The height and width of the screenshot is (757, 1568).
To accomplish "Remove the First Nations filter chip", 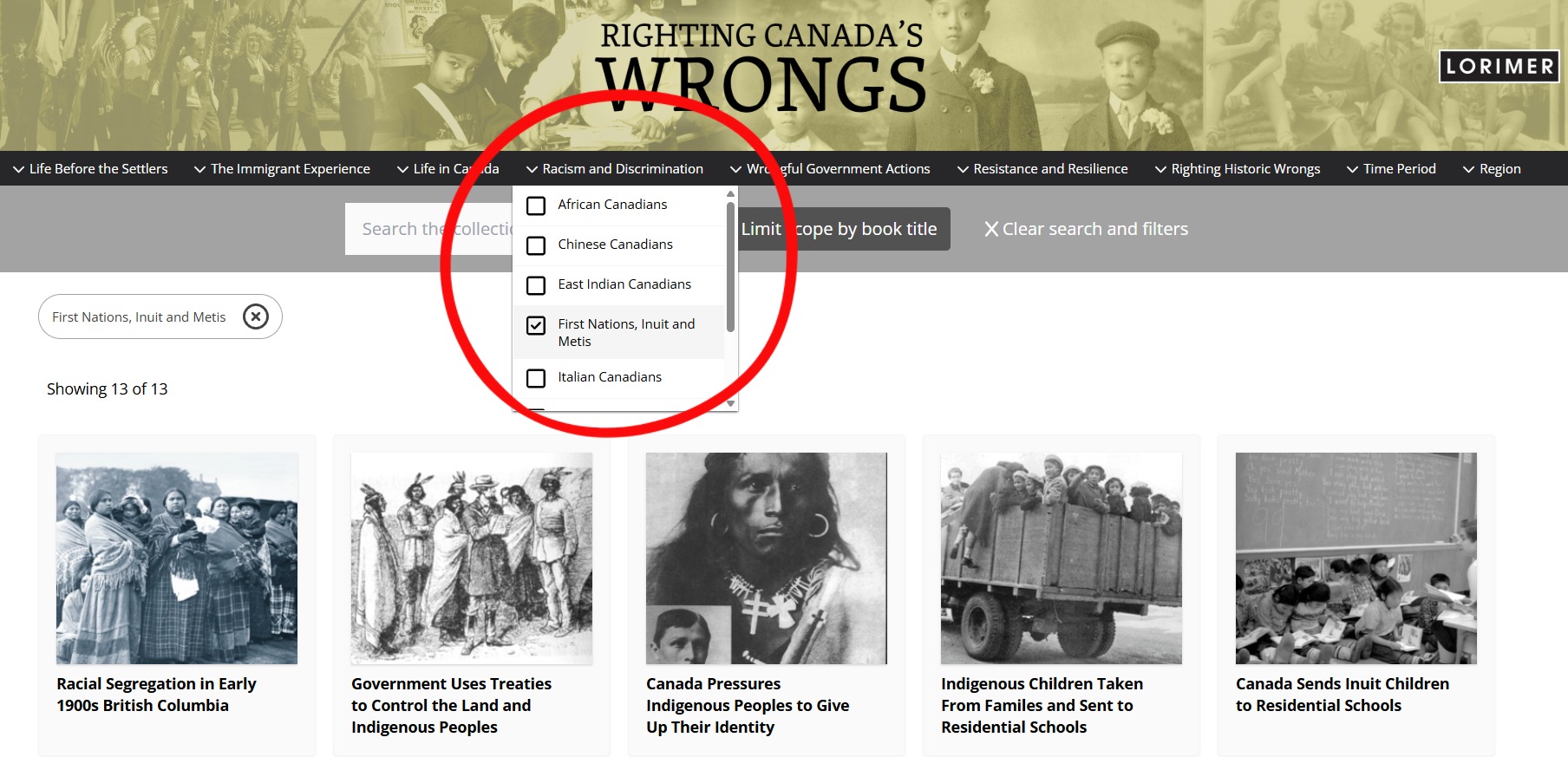I will pyautogui.click(x=255, y=317).
